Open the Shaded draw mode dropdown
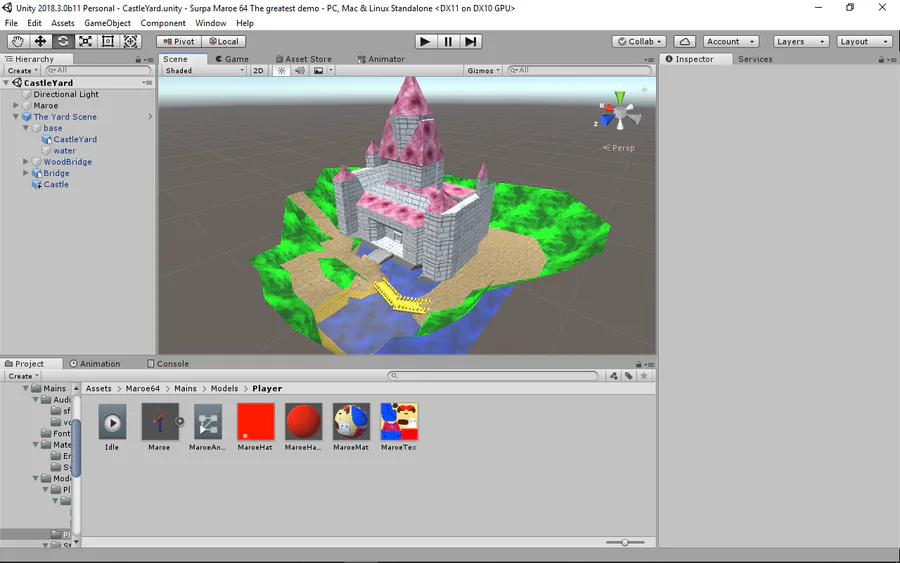This screenshot has width=900, height=563. coord(204,71)
